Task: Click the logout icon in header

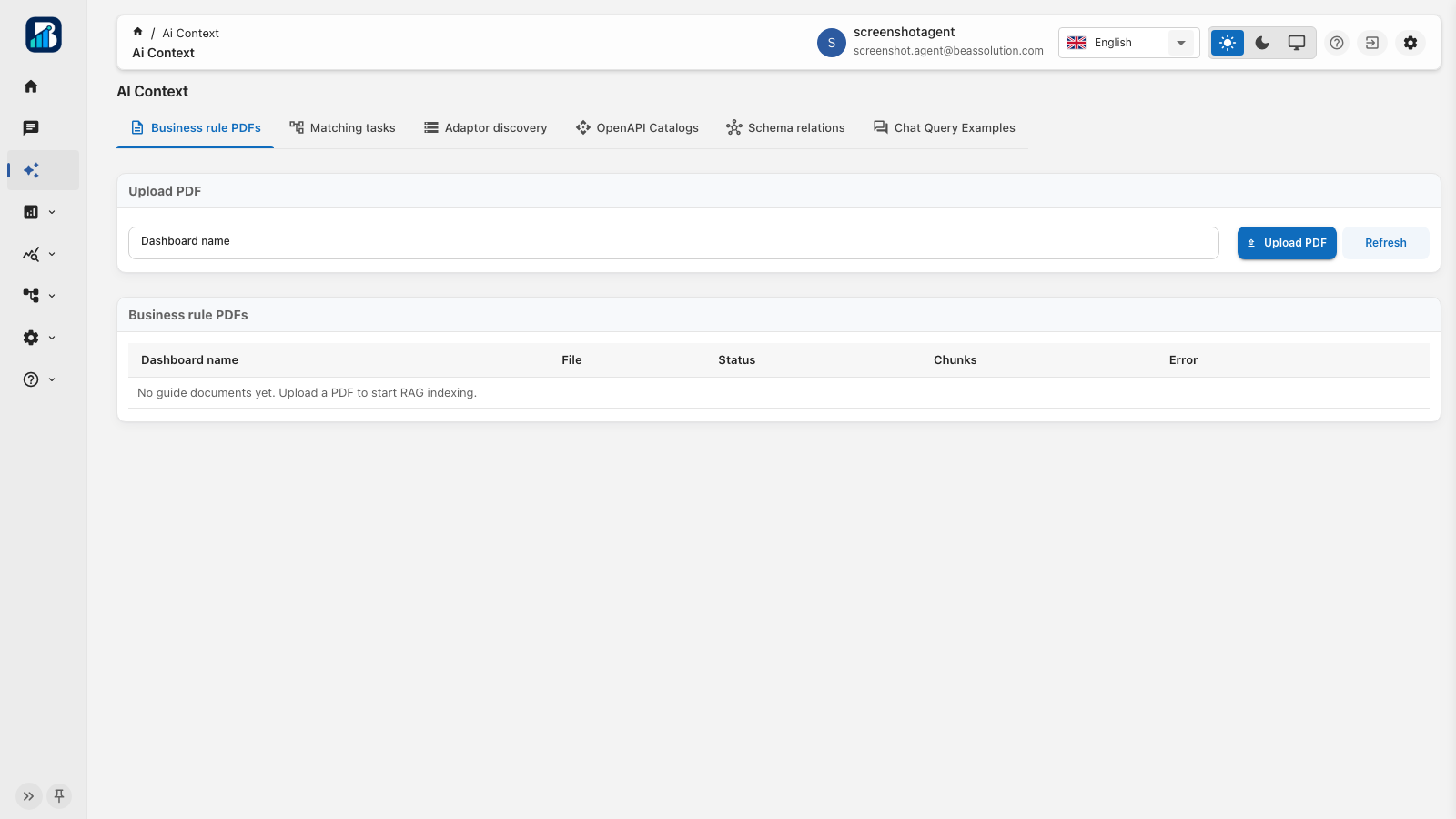Action: 1372,43
